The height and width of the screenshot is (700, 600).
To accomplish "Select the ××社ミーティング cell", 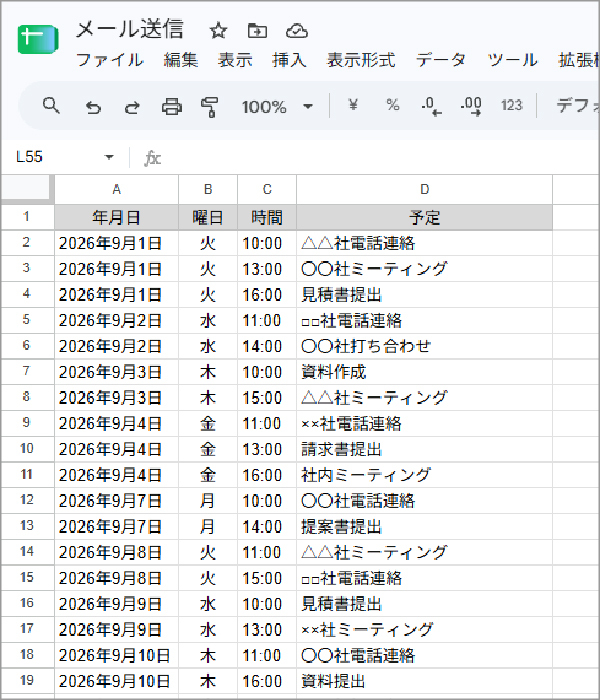I will (x=425, y=629).
